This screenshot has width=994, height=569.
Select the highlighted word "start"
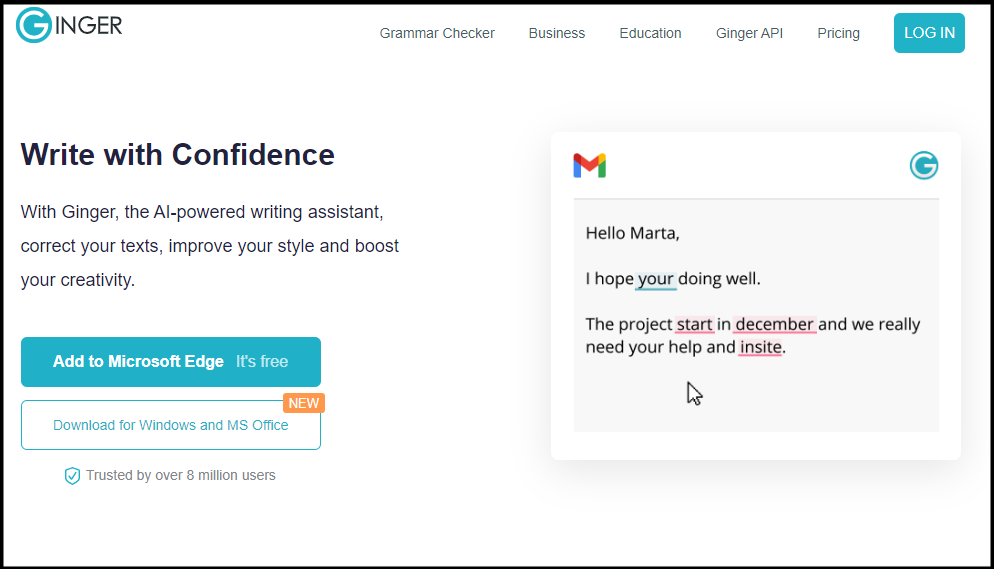pyautogui.click(x=695, y=324)
